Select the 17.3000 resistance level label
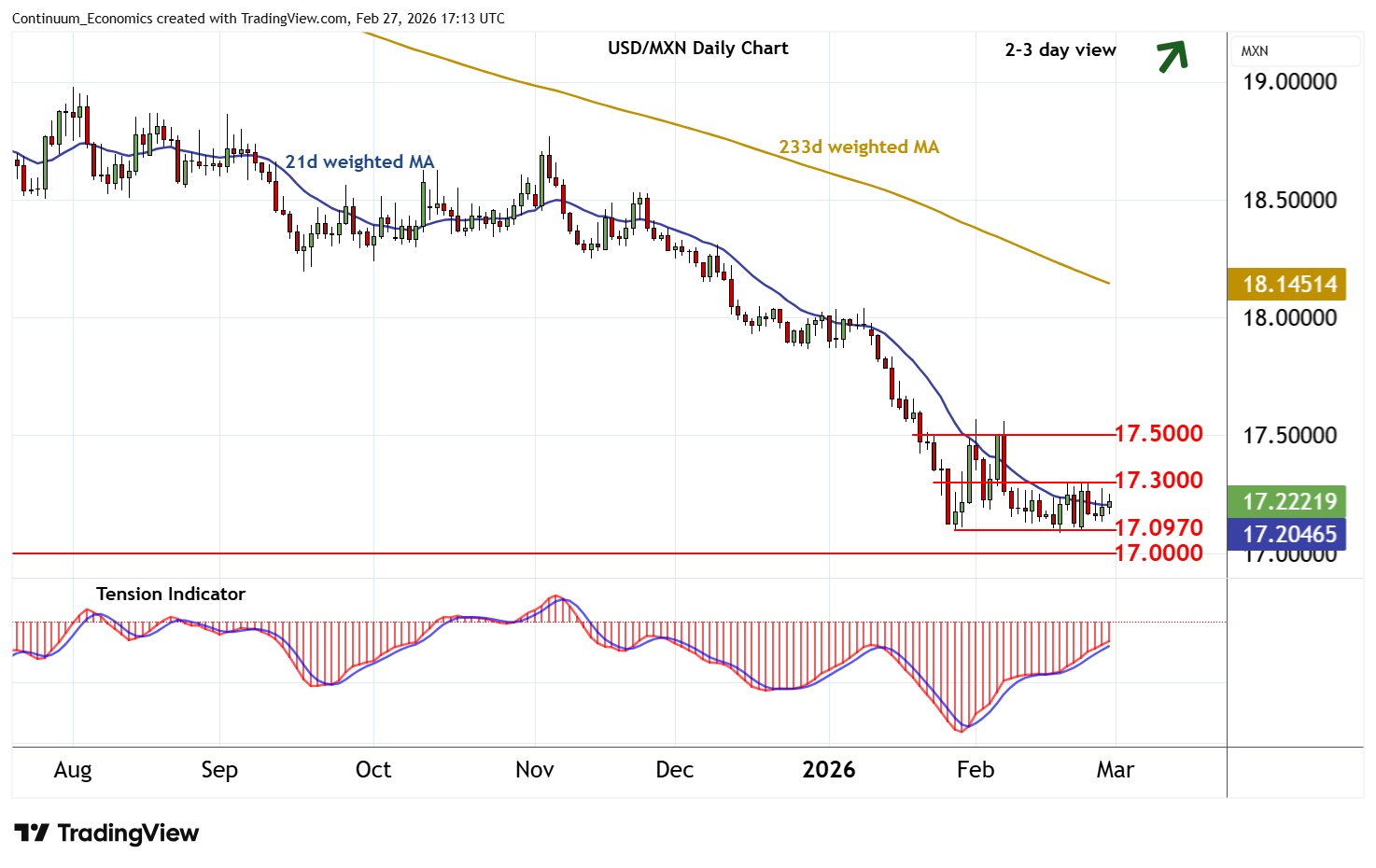This screenshot has width=1376, height=868. (x=1158, y=481)
